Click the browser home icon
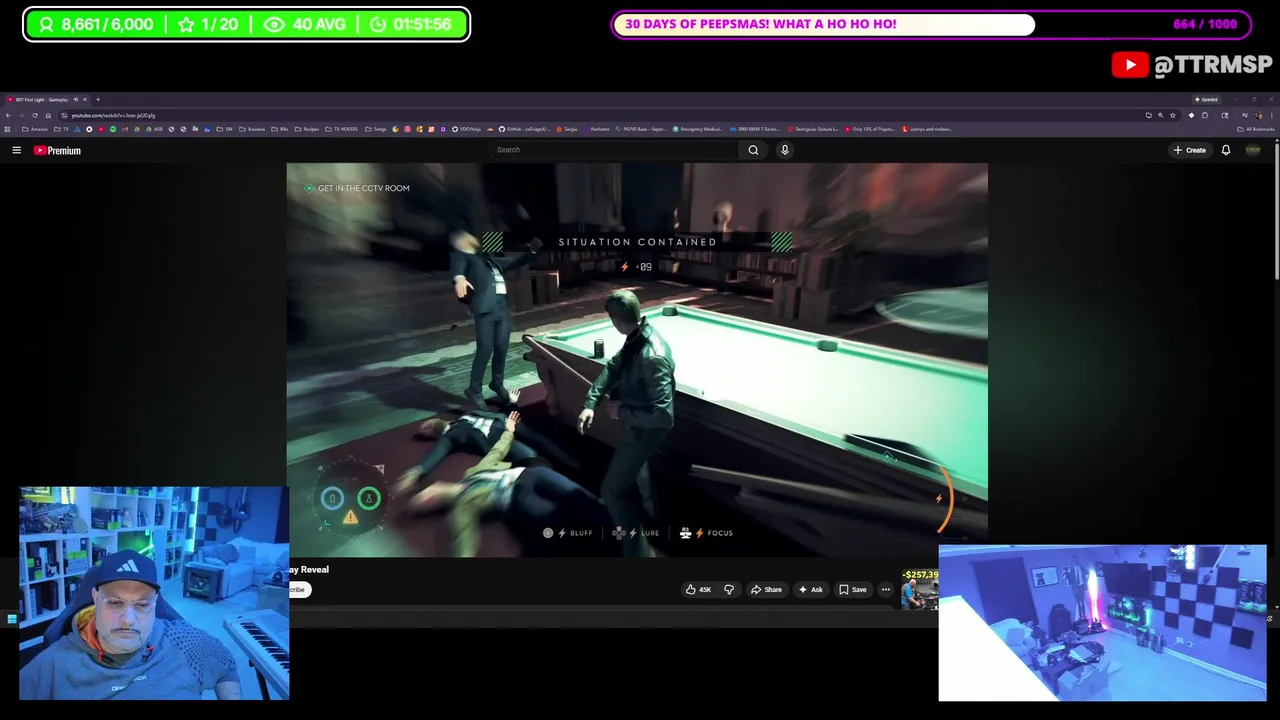 pos(48,115)
